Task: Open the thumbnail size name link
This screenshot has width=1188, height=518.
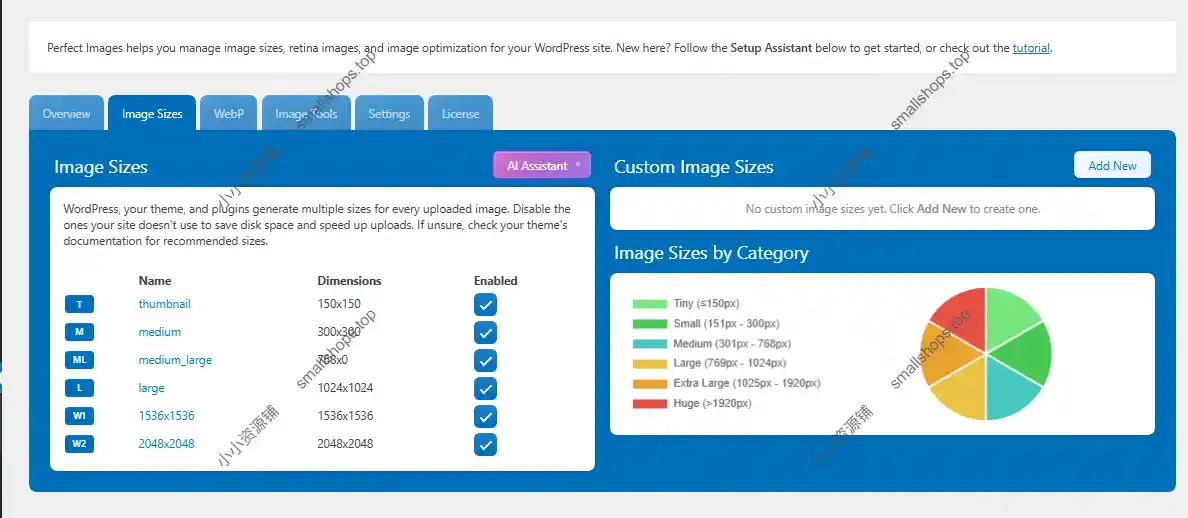Action: coord(164,304)
